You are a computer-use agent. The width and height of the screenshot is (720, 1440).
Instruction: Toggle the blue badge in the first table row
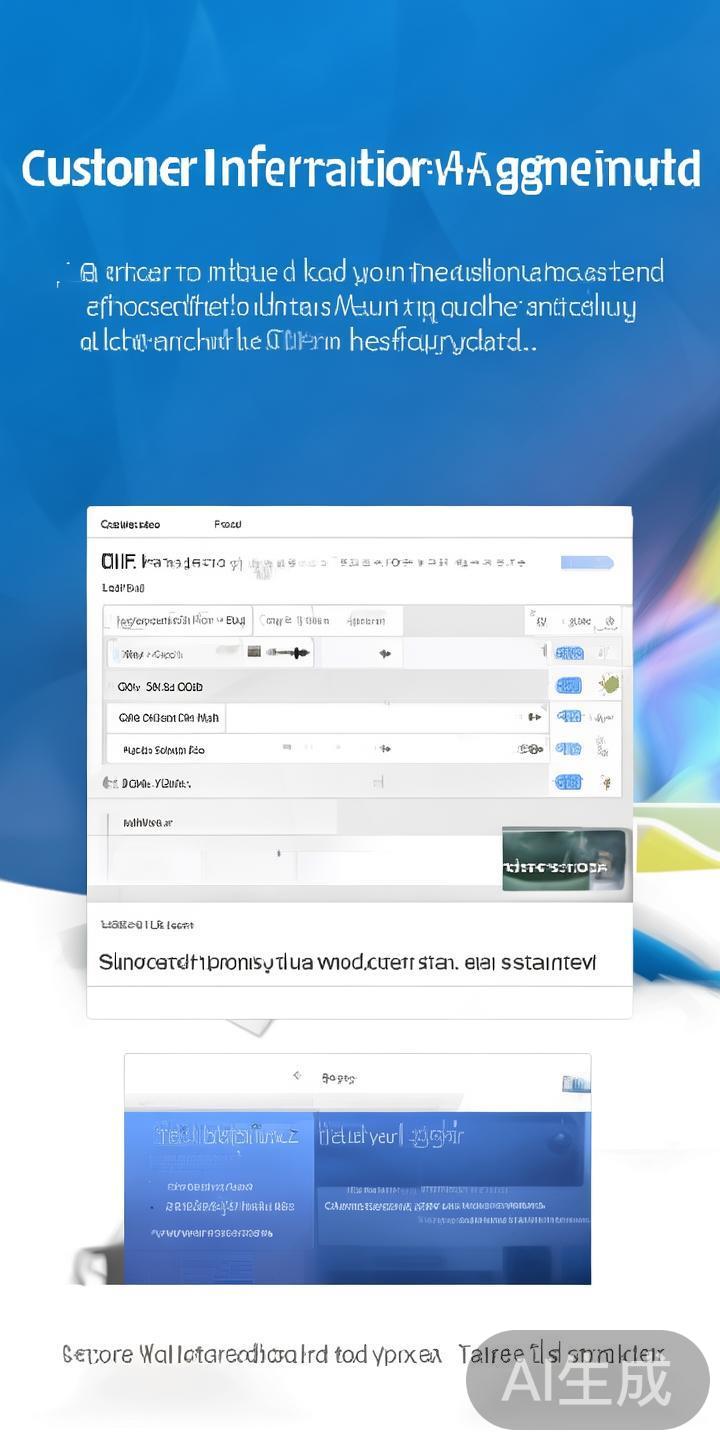569,653
